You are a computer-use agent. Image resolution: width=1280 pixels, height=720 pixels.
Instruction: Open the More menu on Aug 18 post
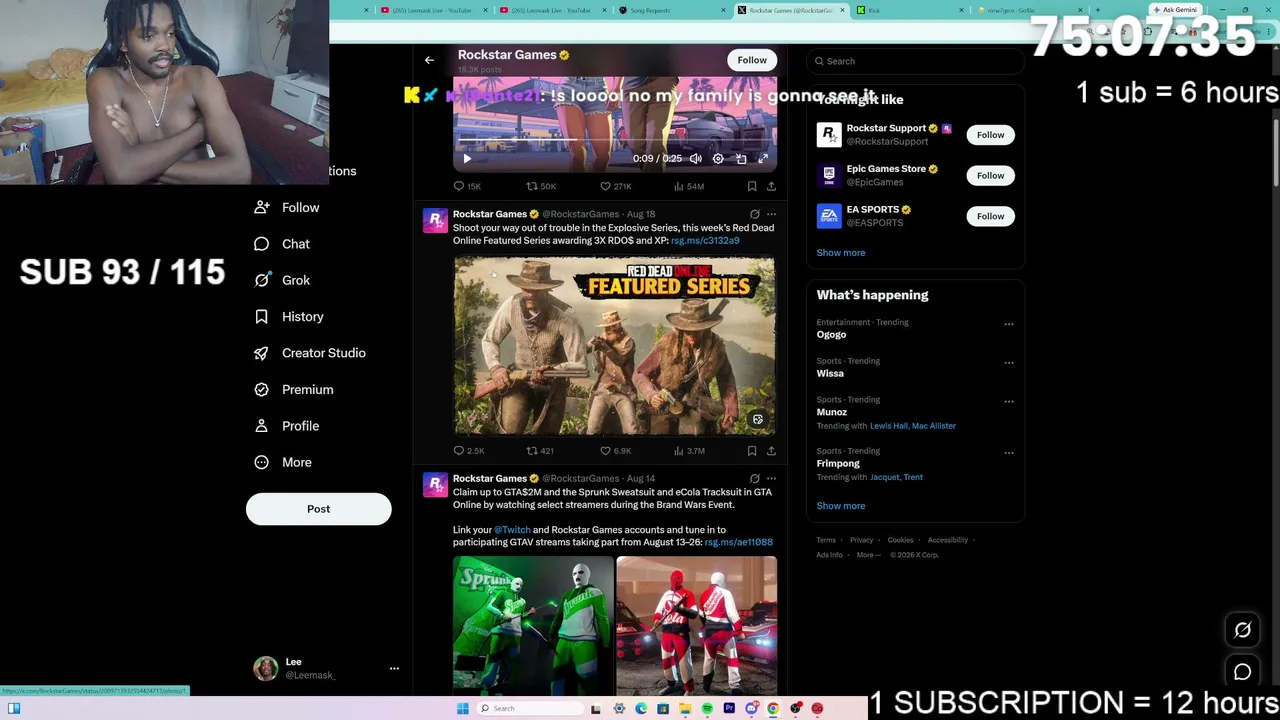pyautogui.click(x=771, y=214)
